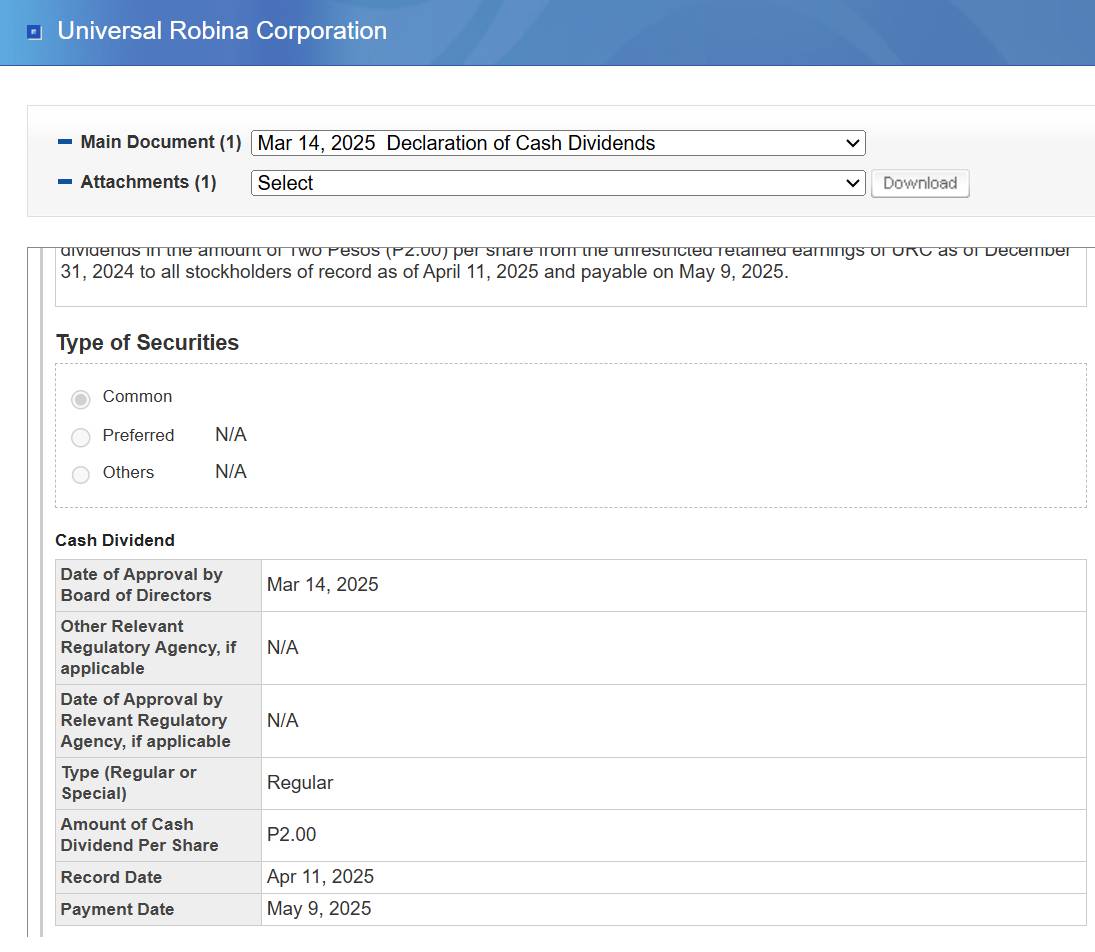Screen dimensions: 1095x952
Task: Click the Download button
Action: [x=920, y=183]
